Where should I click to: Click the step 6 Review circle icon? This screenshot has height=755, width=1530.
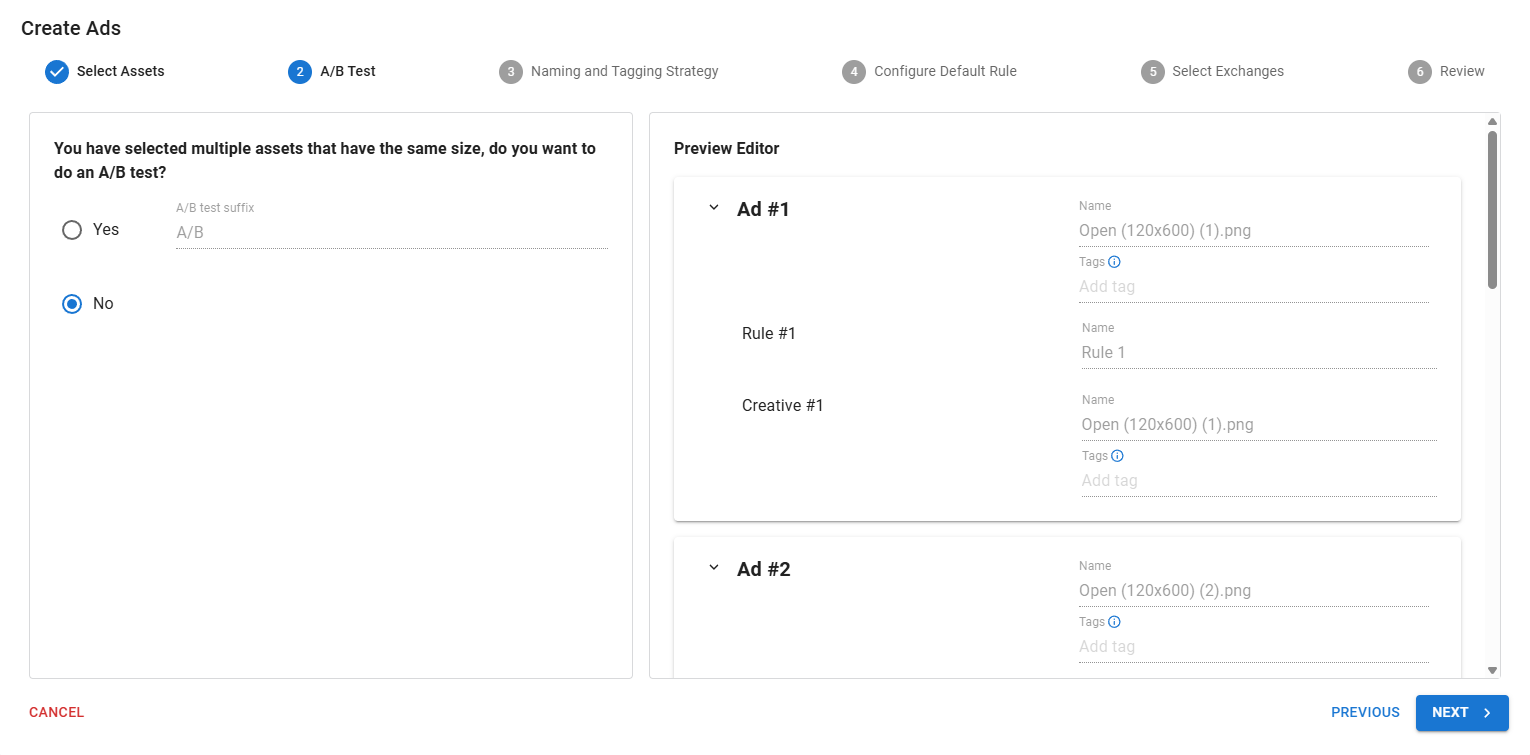[1419, 72]
